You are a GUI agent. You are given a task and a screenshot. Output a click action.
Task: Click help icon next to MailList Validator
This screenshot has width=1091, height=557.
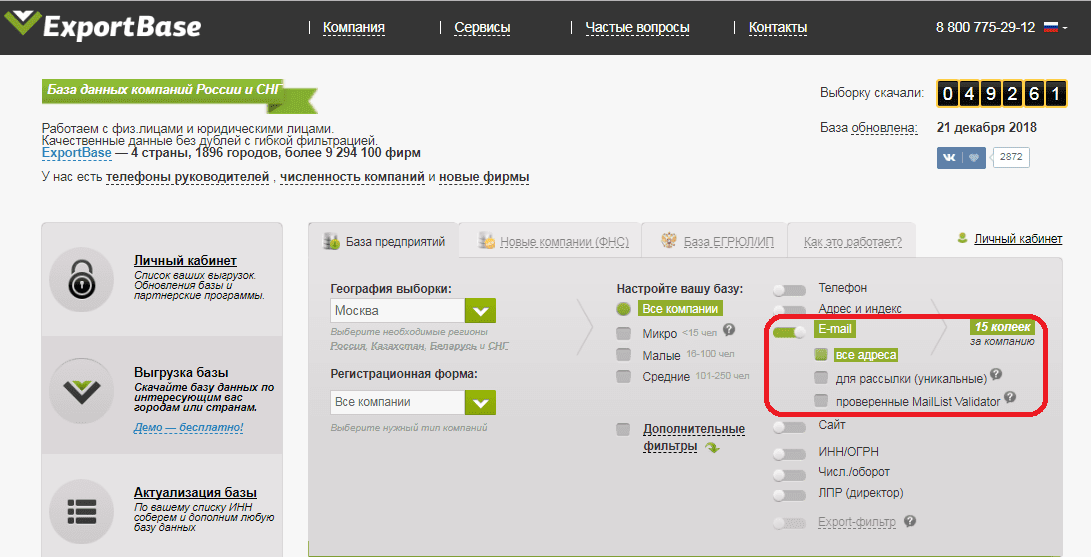pos(1010,397)
